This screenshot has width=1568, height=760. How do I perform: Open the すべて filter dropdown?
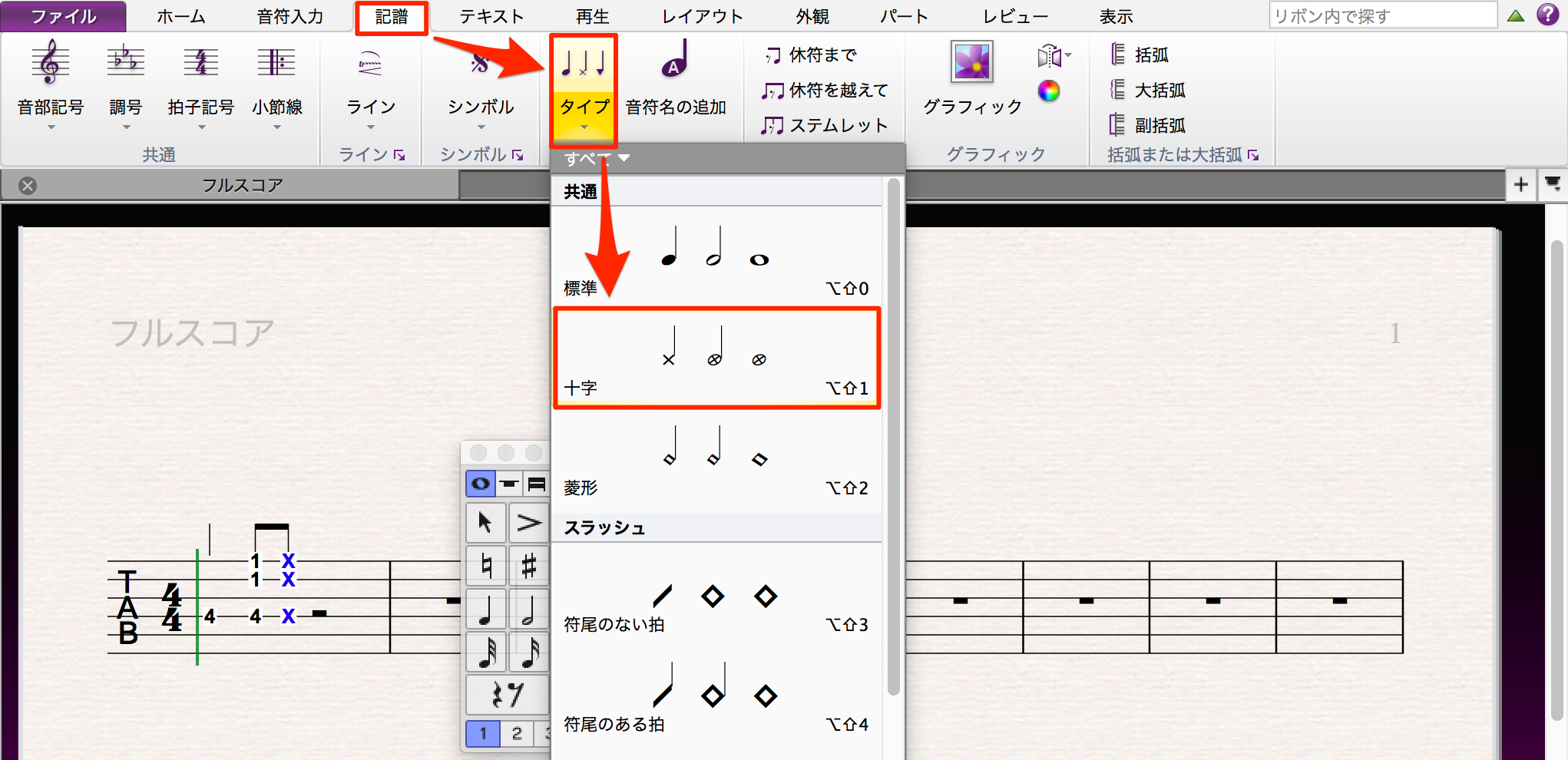[597, 159]
